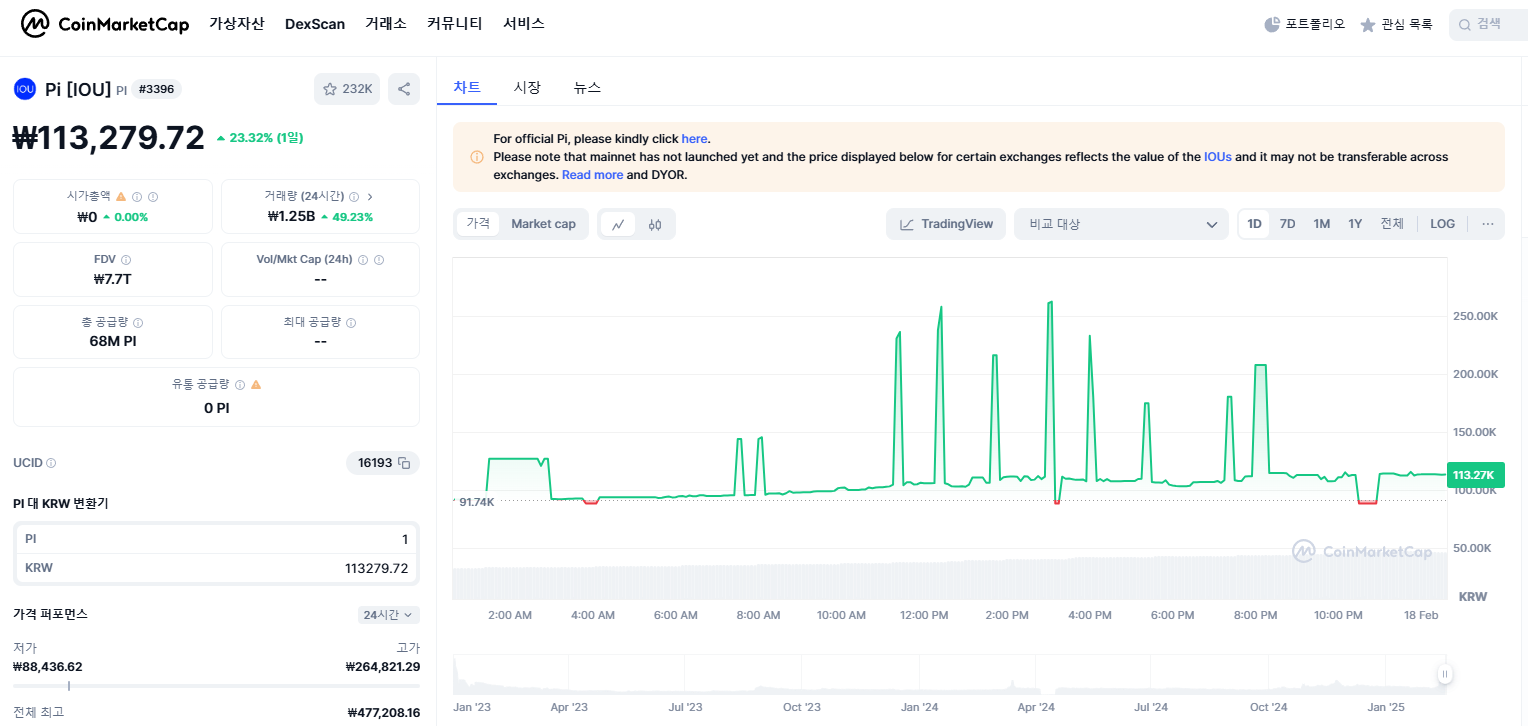This screenshot has height=726, width=1528.
Task: Open the DexScan menu
Action: pyautogui.click(x=315, y=24)
